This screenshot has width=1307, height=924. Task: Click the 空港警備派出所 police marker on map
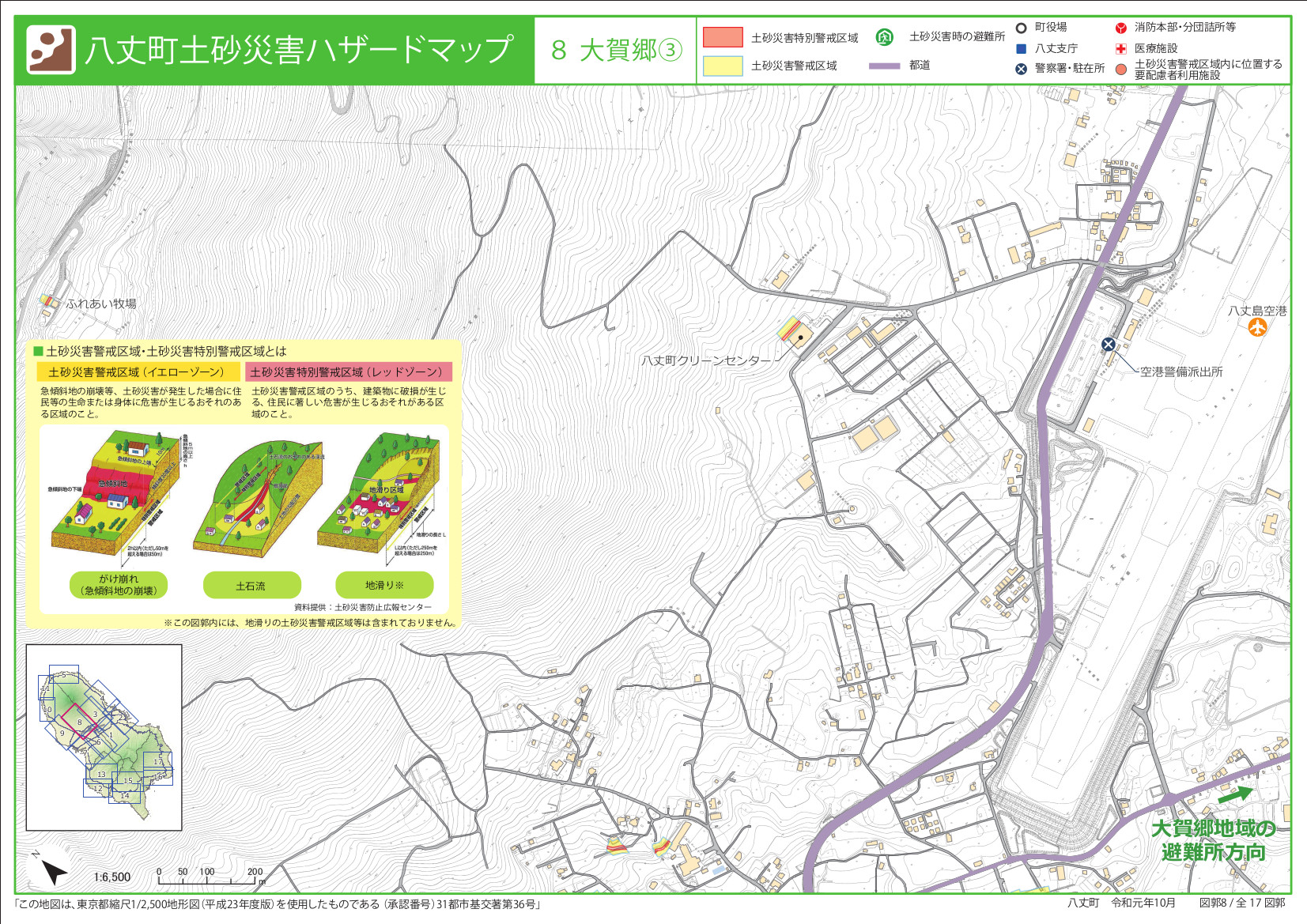pos(1109,344)
